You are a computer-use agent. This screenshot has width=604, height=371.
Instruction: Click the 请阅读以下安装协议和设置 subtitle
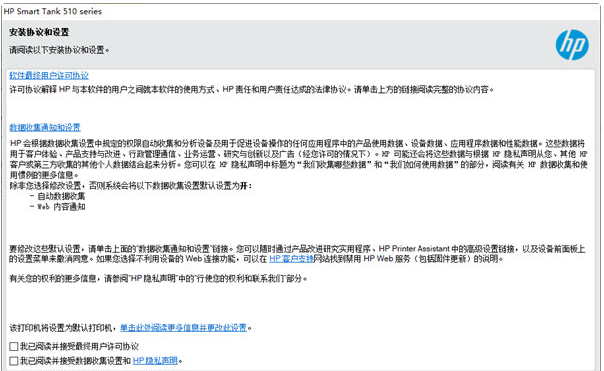59,50
